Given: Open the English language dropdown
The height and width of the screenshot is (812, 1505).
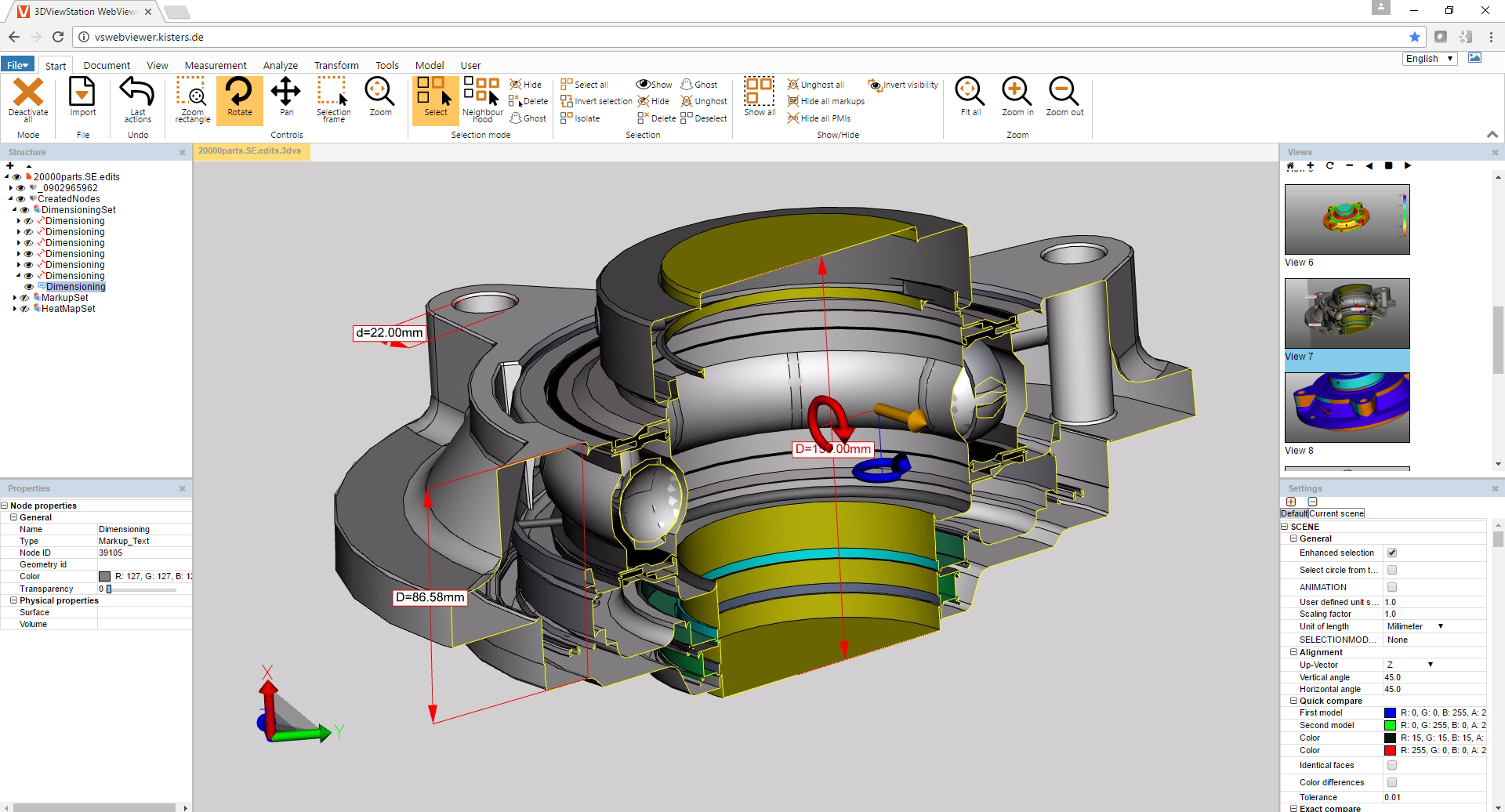Looking at the screenshot, I should (1429, 59).
